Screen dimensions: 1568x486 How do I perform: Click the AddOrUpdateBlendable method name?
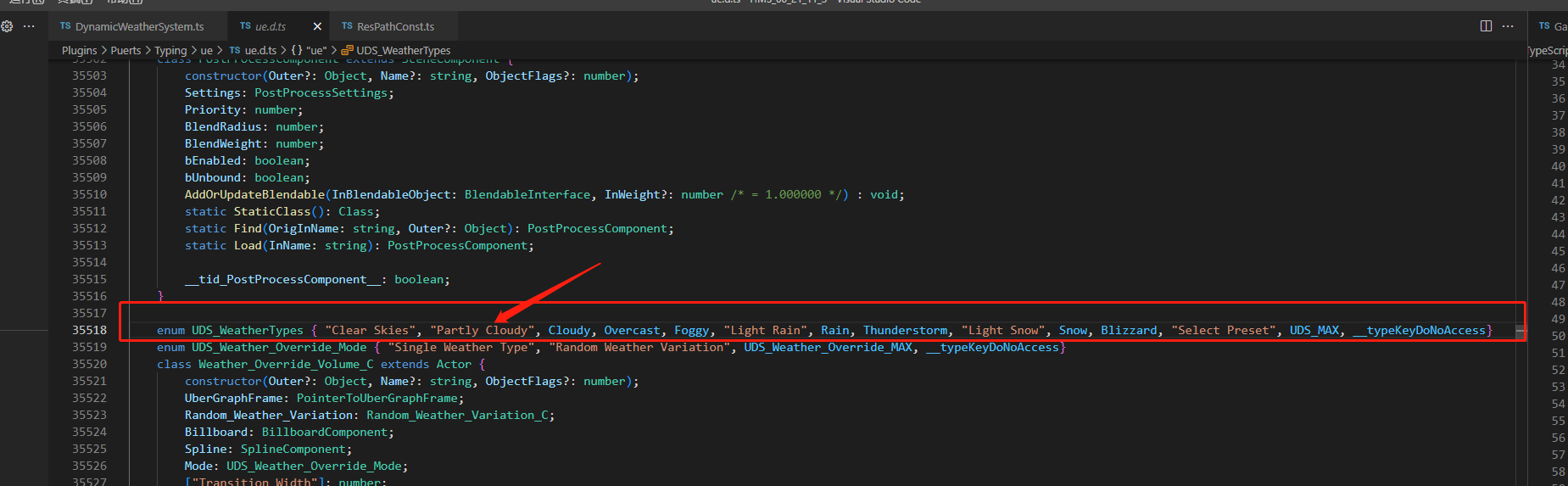(254, 194)
